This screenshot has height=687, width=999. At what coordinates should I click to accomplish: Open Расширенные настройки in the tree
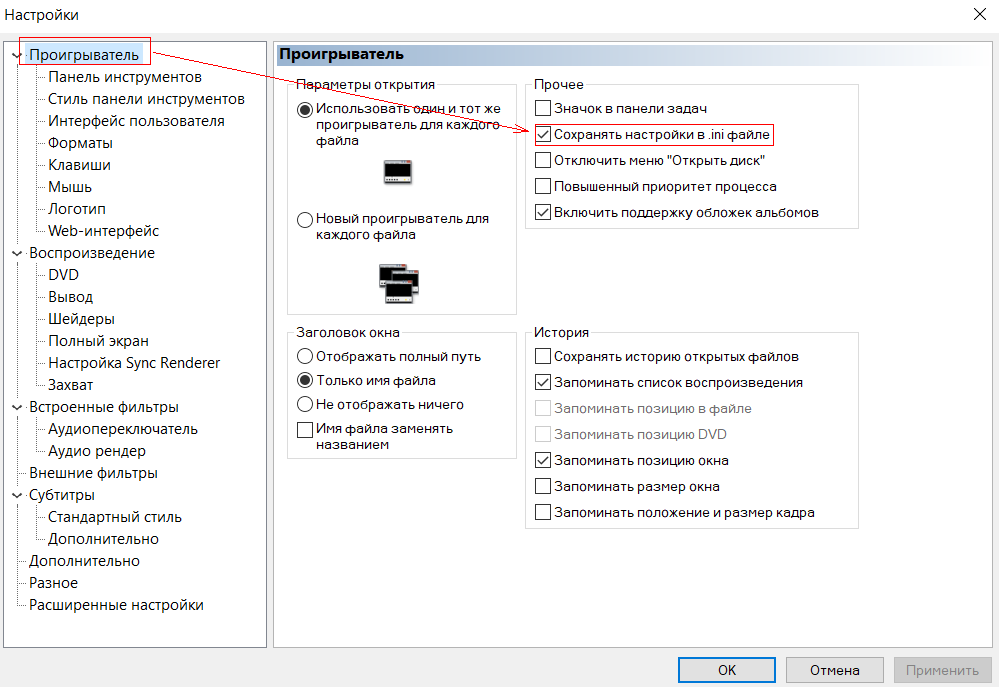pos(116,605)
